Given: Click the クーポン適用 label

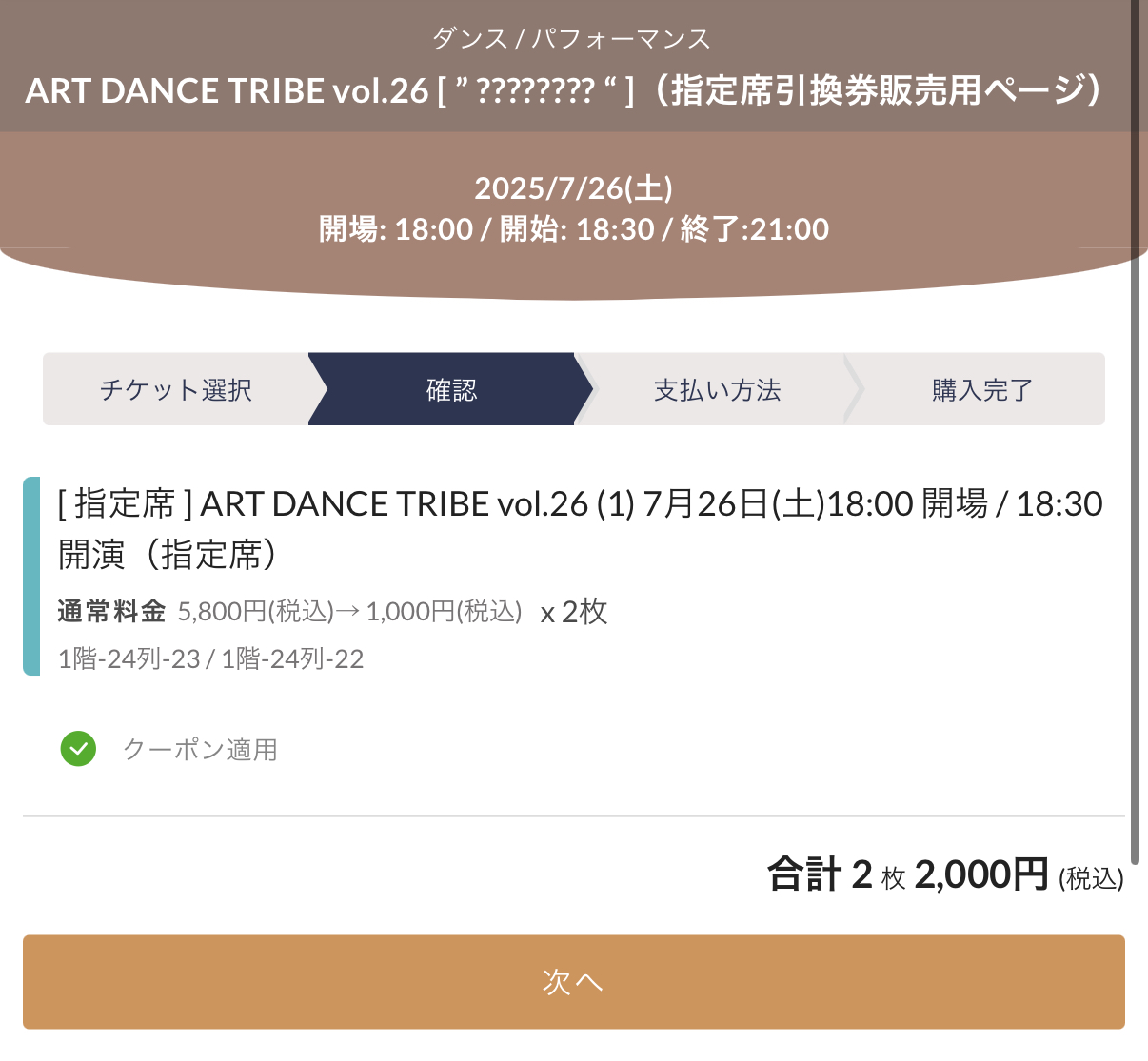Looking at the screenshot, I should click(x=200, y=750).
